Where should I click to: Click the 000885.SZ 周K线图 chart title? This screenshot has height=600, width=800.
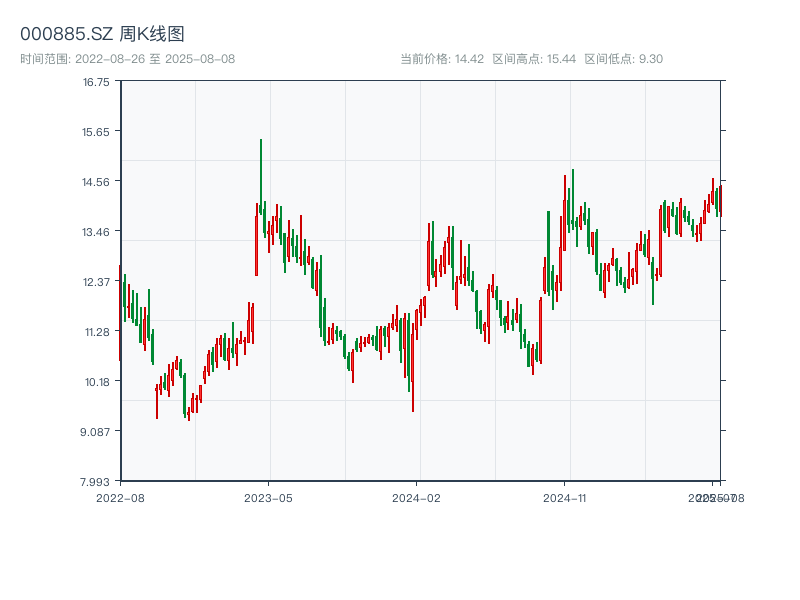[102, 34]
